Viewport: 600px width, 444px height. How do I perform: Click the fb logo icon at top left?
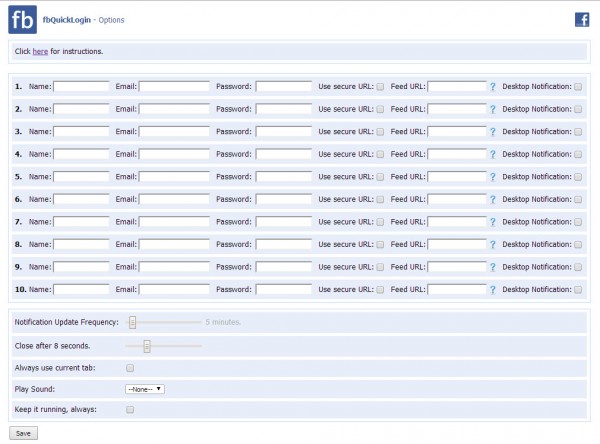pyautogui.click(x=23, y=20)
